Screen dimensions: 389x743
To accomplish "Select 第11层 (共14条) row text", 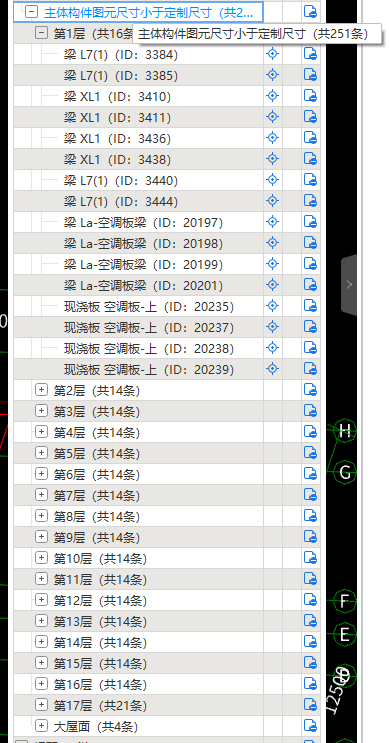I will [100, 579].
